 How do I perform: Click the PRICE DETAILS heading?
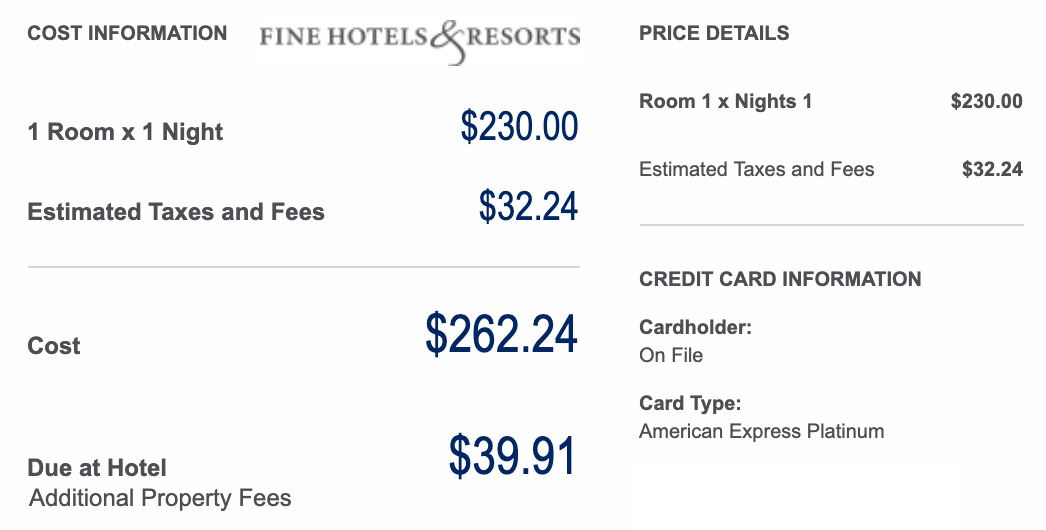point(714,33)
